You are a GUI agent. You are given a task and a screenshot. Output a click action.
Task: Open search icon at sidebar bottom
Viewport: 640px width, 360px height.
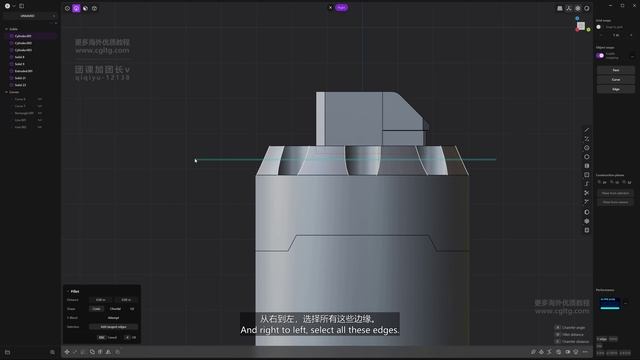point(52,352)
